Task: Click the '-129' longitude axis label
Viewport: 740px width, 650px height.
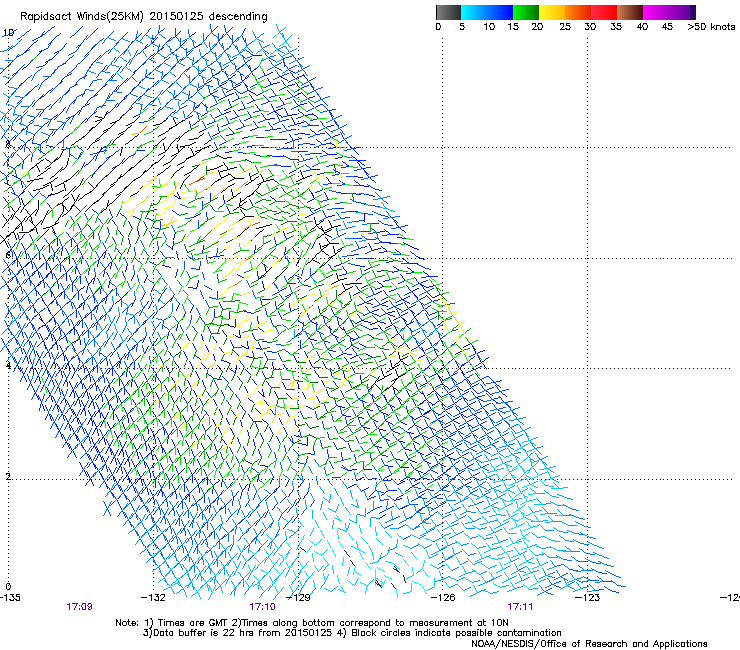Action: pyautogui.click(x=299, y=598)
